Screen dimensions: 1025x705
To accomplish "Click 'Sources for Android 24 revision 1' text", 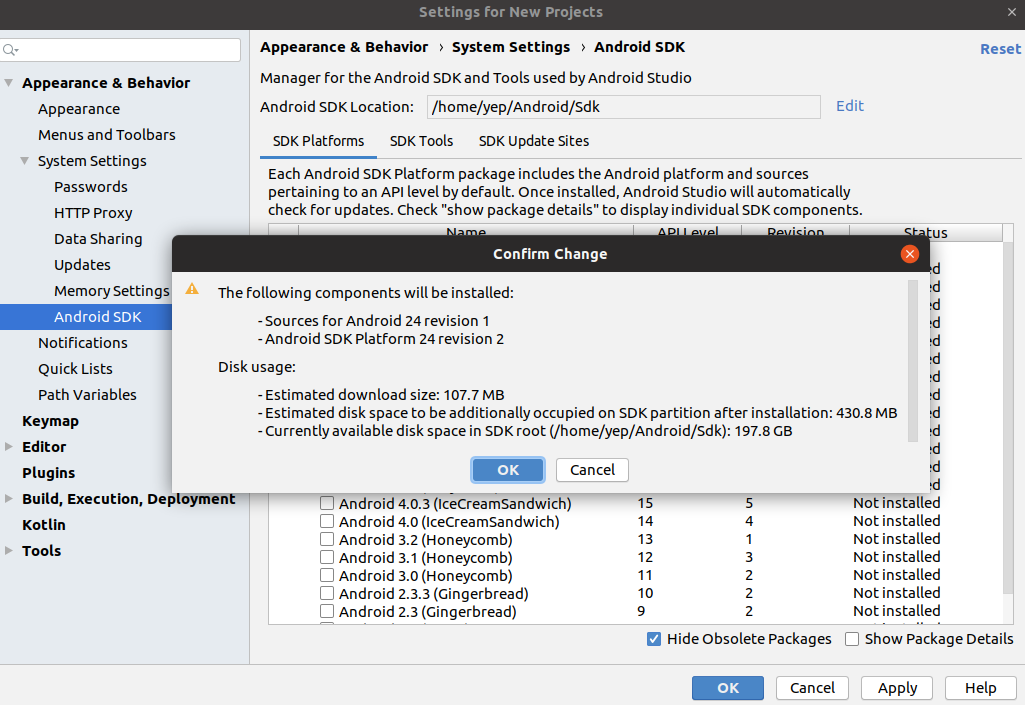I will click(x=377, y=321).
